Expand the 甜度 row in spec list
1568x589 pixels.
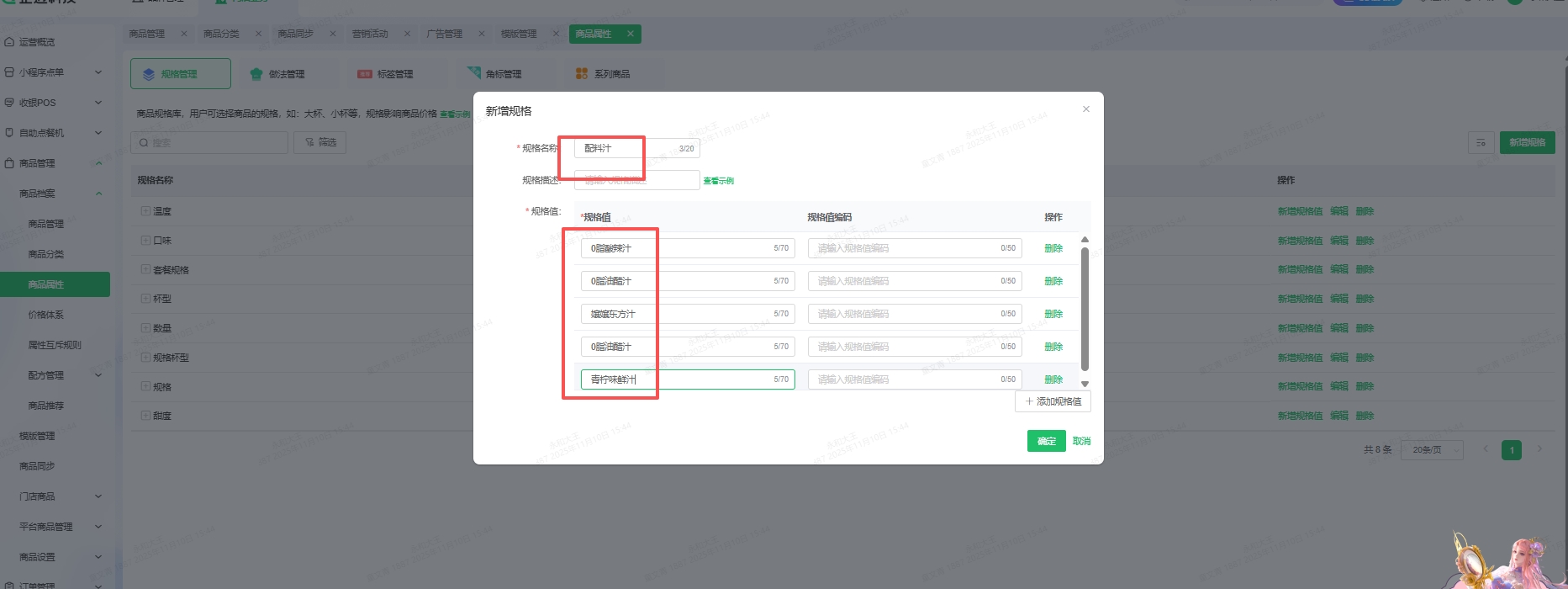coord(145,416)
